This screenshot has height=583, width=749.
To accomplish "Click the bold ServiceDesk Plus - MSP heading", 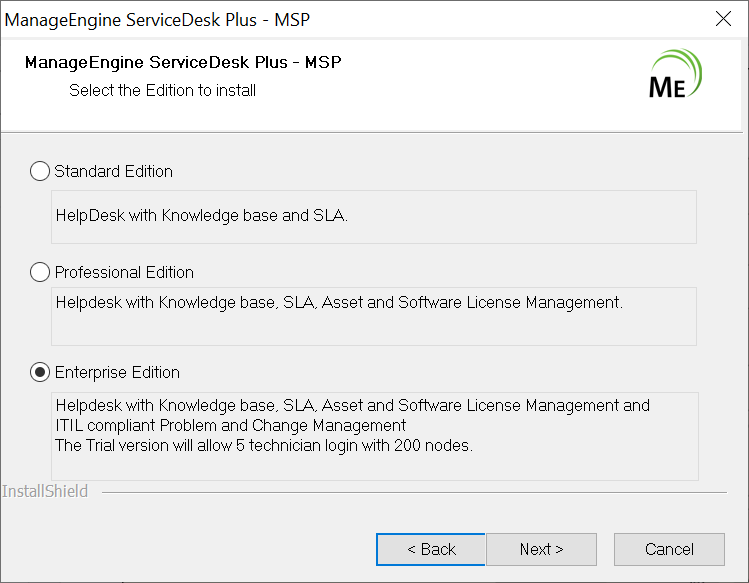I will tap(183, 62).
